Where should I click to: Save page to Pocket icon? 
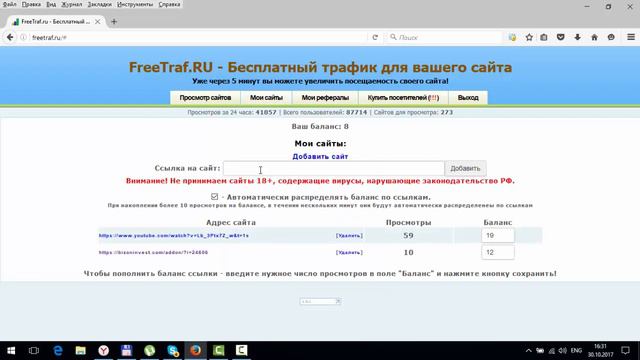click(560, 37)
